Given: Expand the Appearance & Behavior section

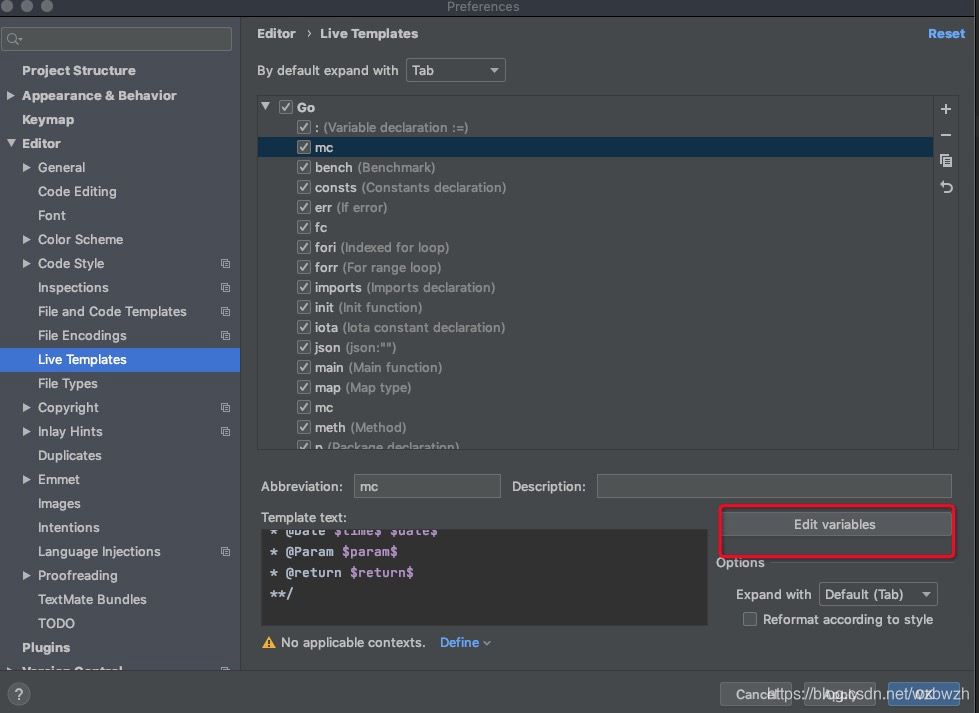Looking at the screenshot, I should point(11,96).
